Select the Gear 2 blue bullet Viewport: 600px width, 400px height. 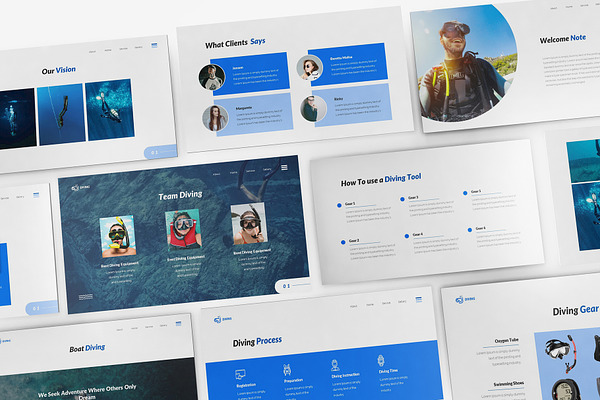343,242
